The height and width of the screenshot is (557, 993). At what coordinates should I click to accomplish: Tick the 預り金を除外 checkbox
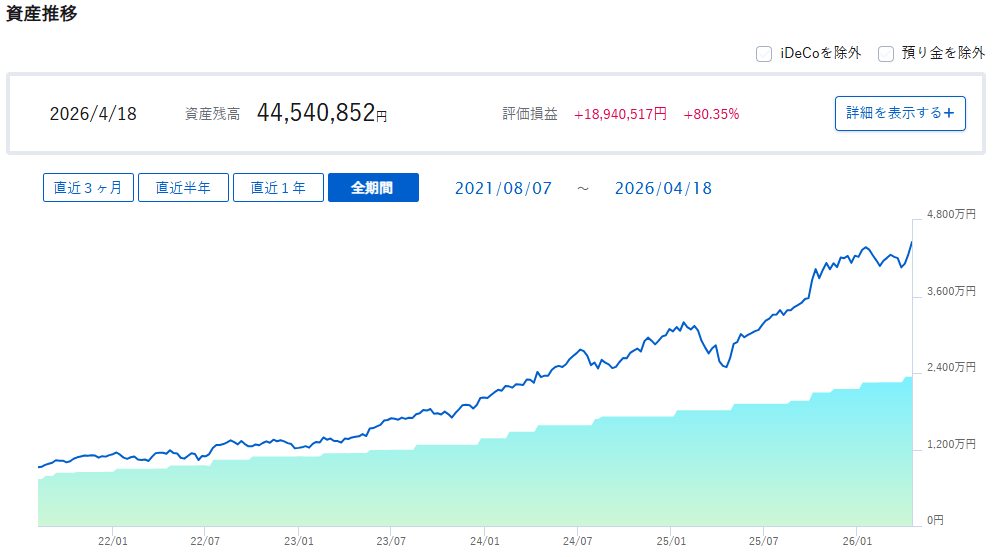885,54
